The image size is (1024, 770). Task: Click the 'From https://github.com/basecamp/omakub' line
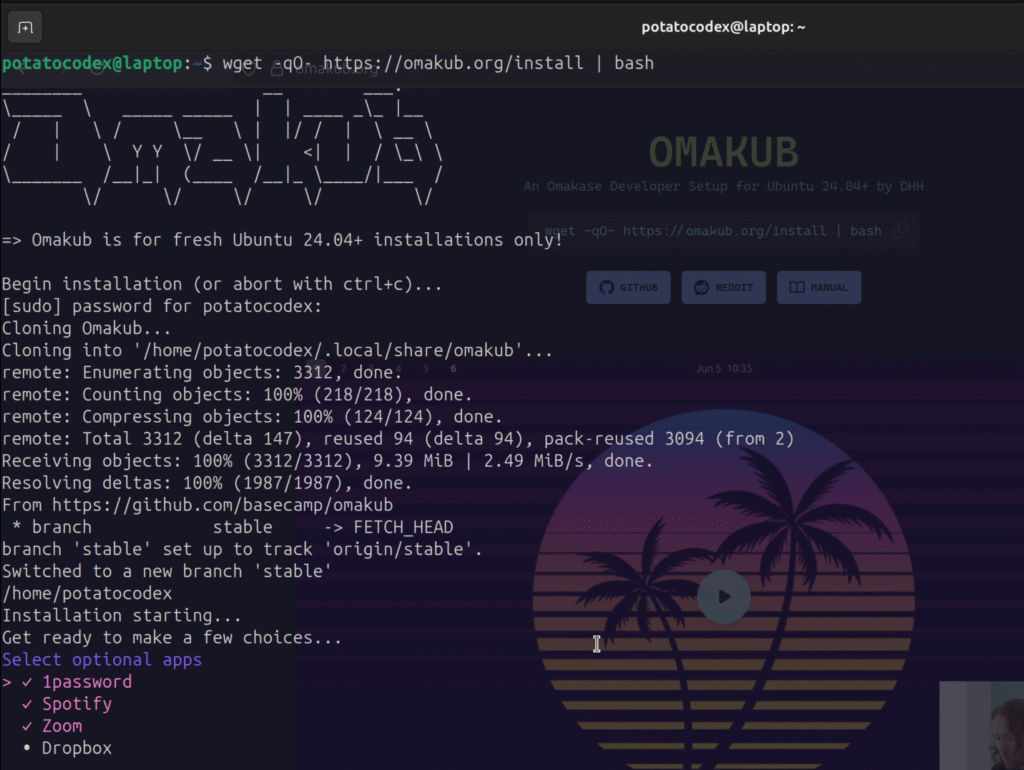(197, 505)
